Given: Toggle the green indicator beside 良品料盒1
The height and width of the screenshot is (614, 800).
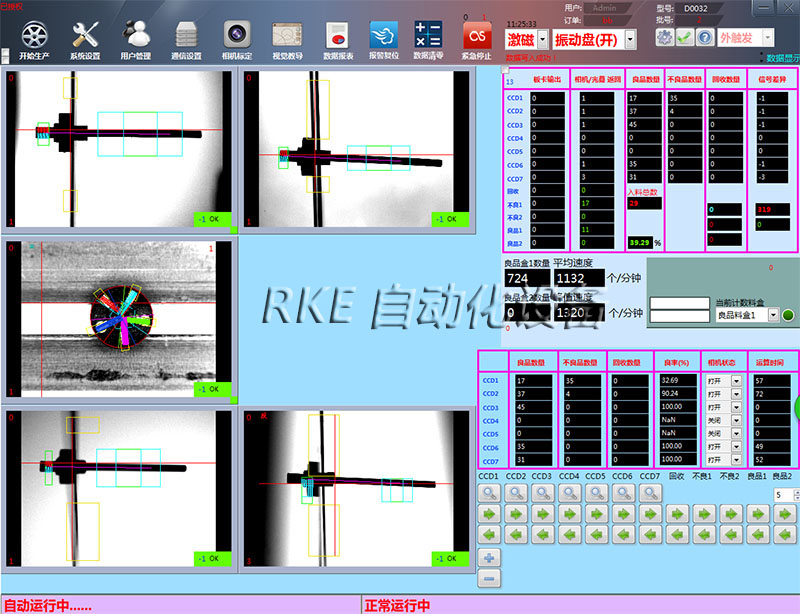Looking at the screenshot, I should click(x=788, y=315).
